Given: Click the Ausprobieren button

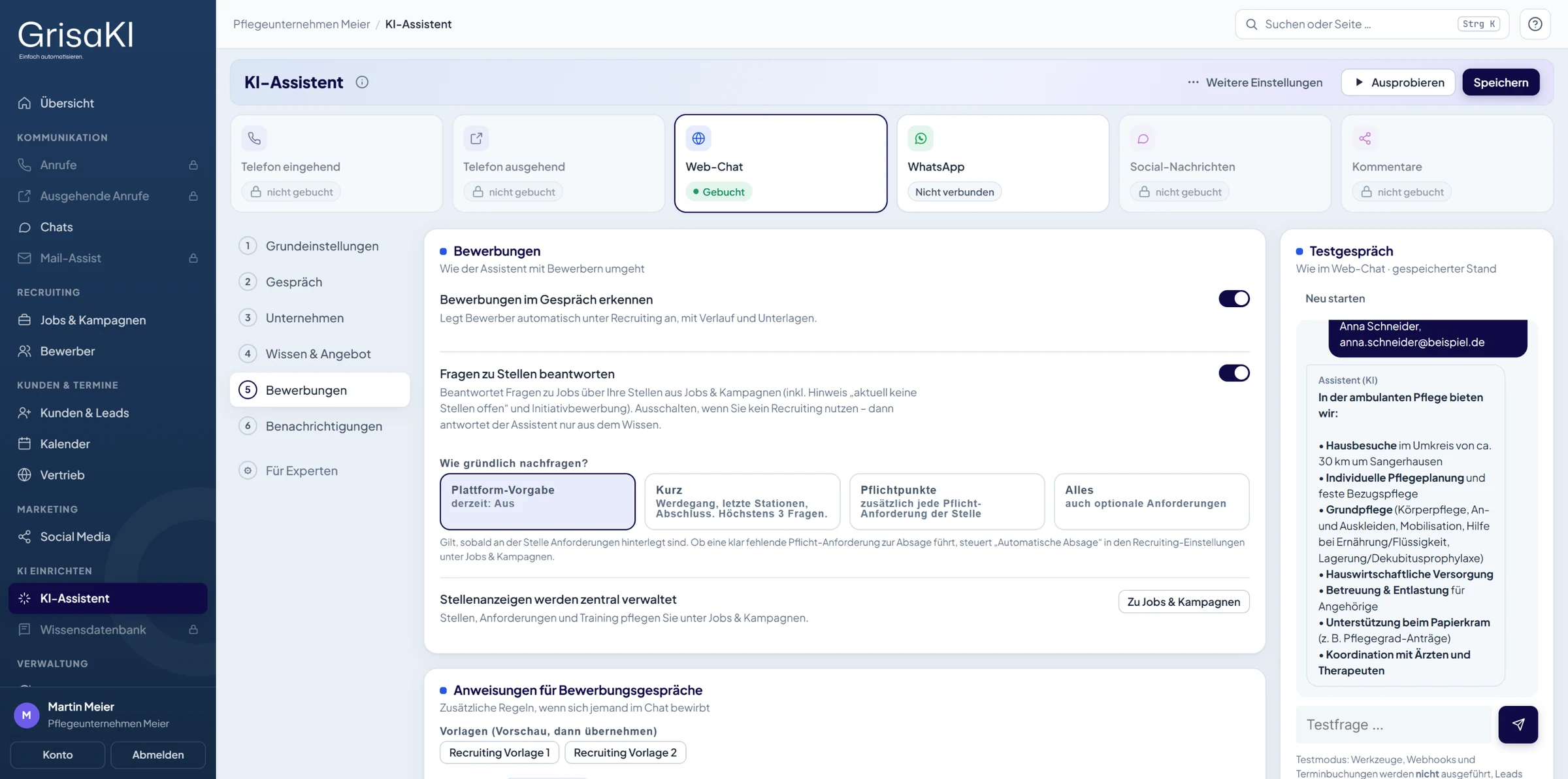Looking at the screenshot, I should coord(1397,82).
